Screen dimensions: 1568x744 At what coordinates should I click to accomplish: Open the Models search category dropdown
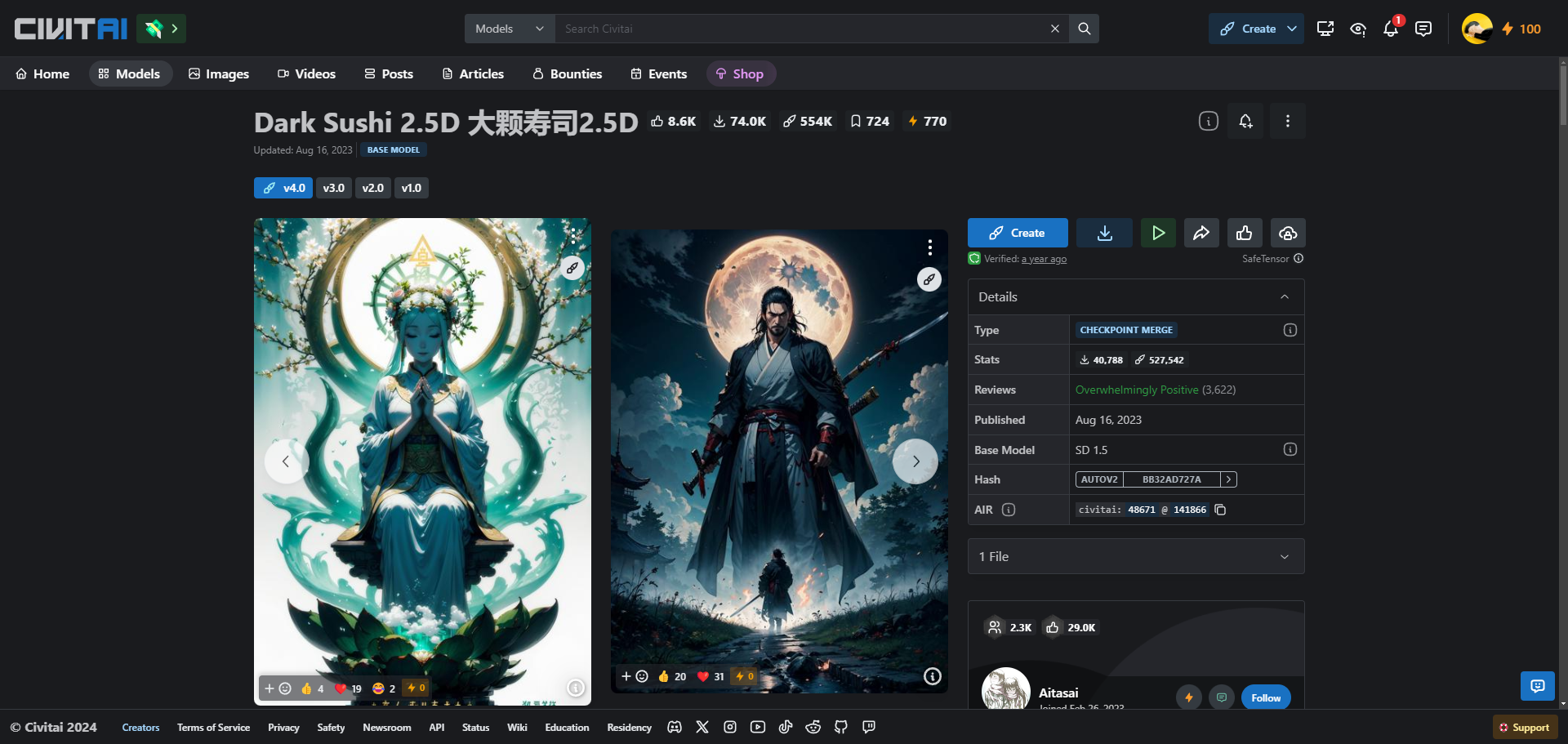pos(510,29)
